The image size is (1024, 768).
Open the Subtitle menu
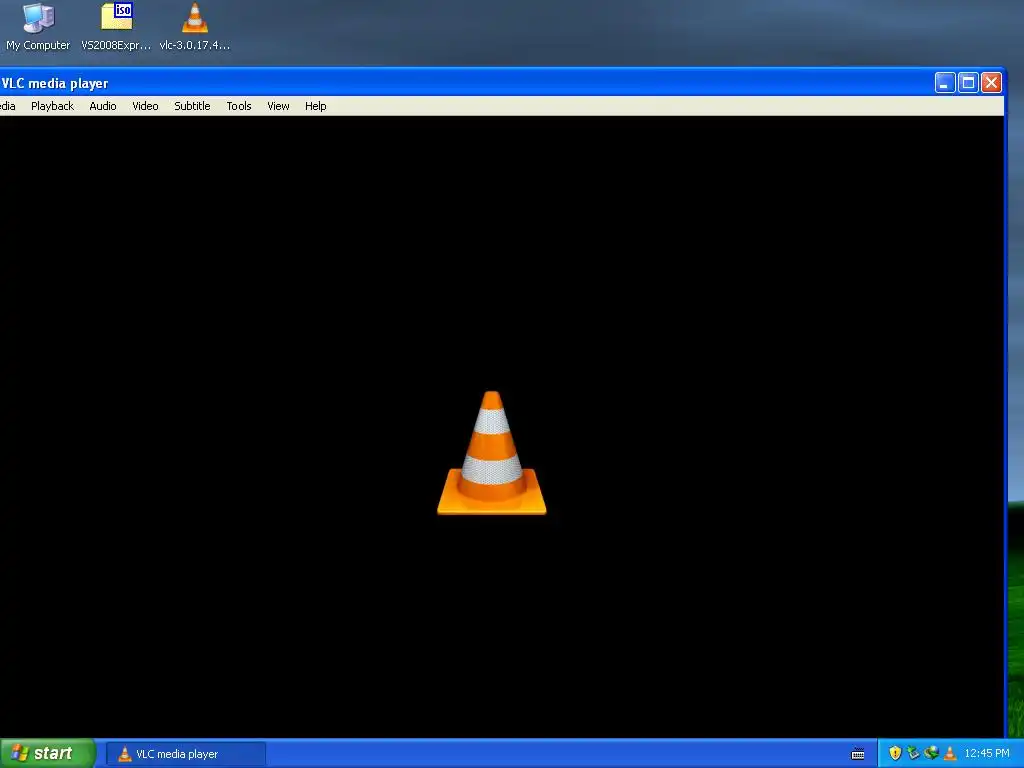pos(192,106)
